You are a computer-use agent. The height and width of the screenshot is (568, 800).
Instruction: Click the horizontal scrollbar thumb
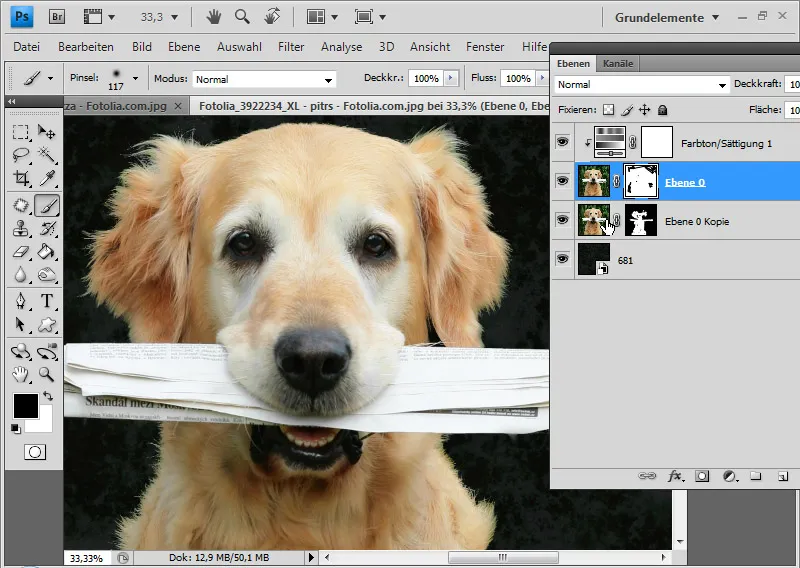click(503, 557)
